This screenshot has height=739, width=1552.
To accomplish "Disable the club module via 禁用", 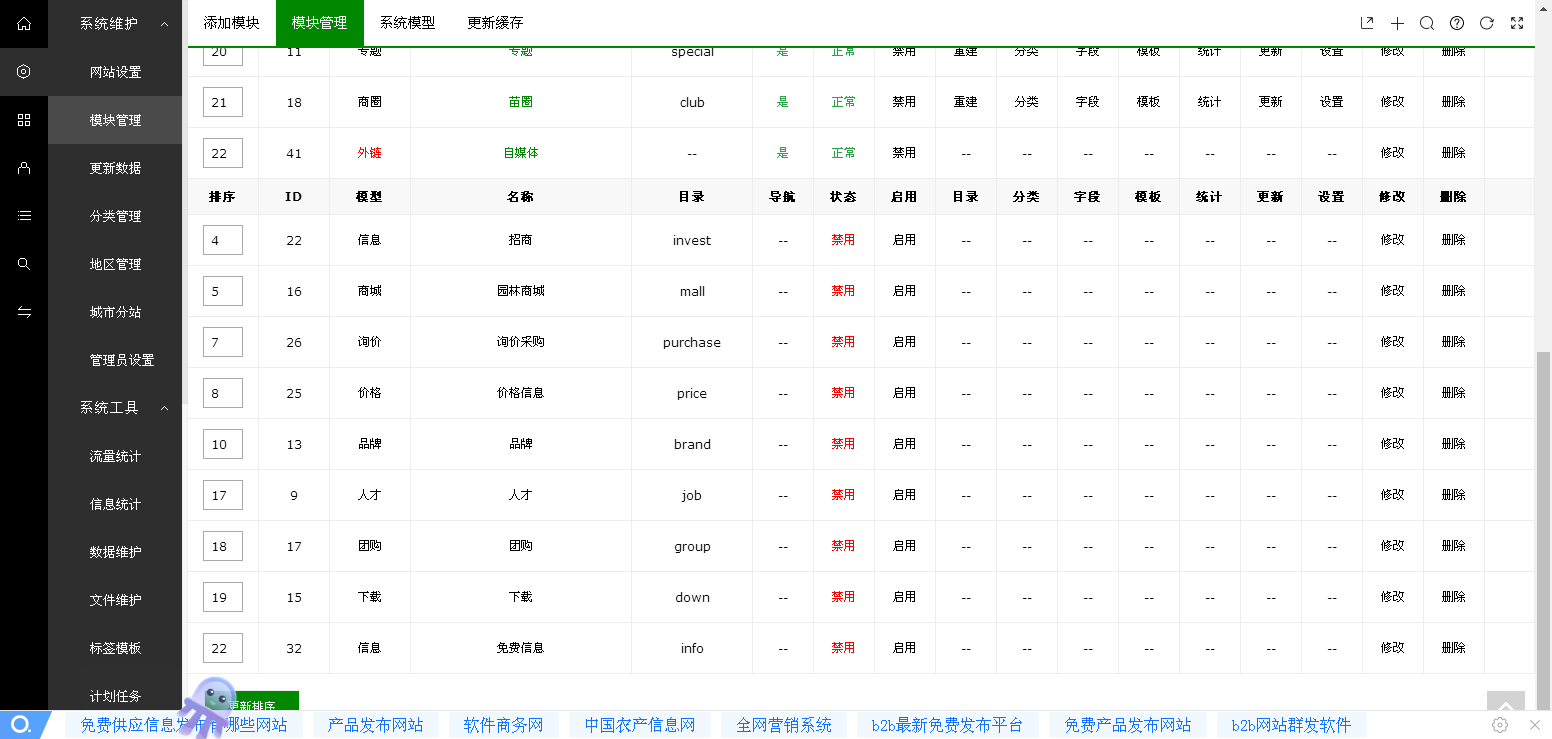I will pos(904,102).
